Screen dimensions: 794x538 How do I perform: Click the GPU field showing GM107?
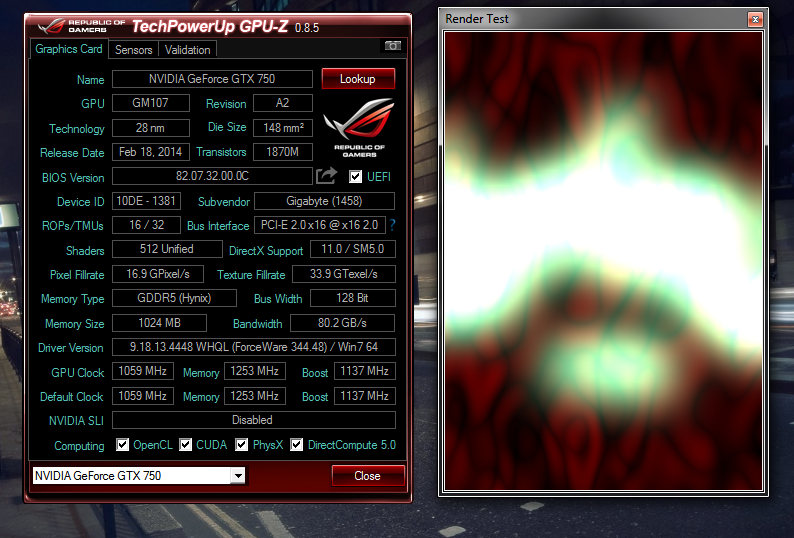tap(151, 103)
